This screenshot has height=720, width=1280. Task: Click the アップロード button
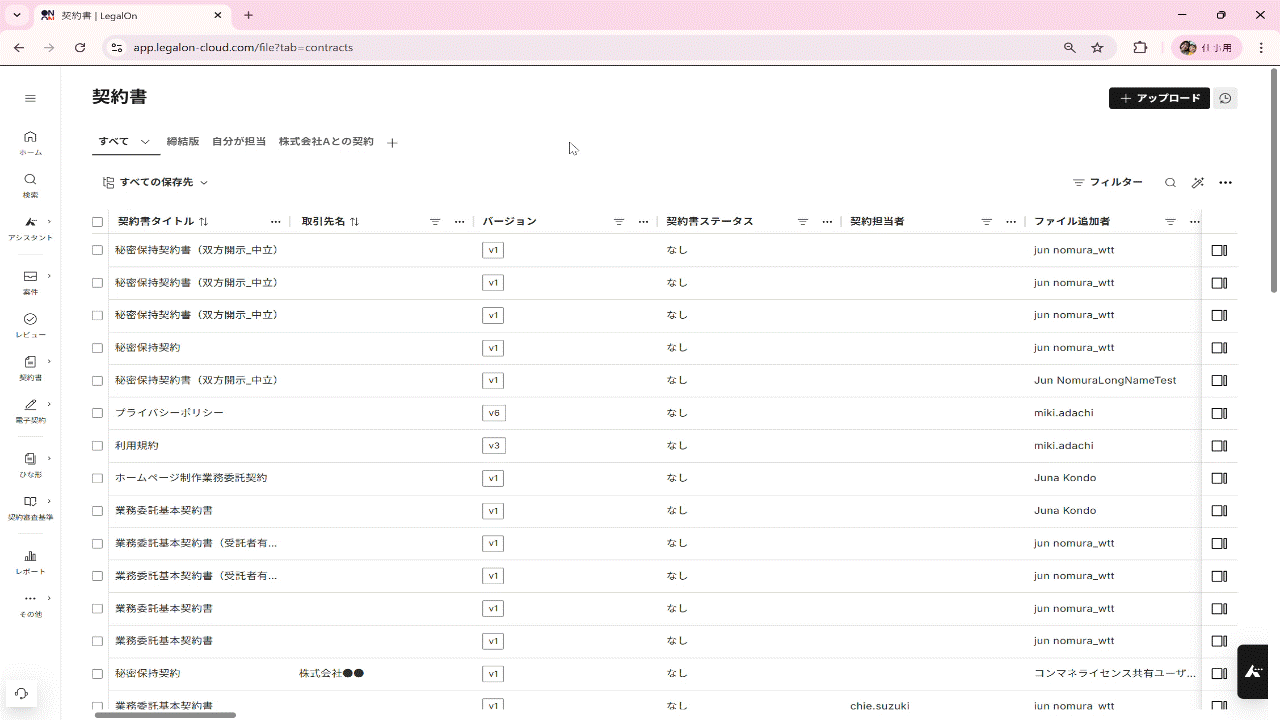click(x=1159, y=98)
